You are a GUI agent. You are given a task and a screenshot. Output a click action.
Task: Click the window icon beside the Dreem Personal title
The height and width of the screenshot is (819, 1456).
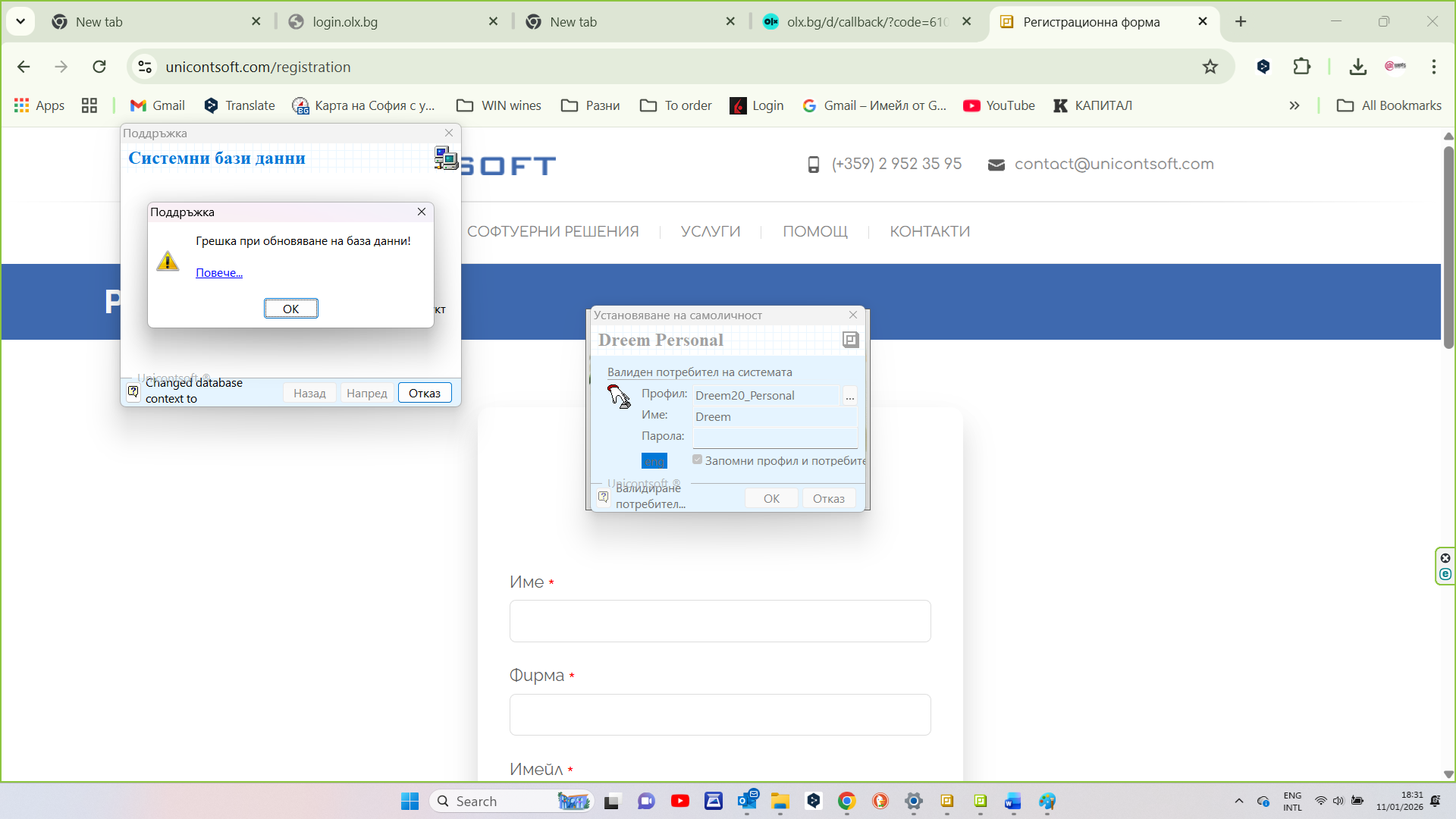point(850,340)
